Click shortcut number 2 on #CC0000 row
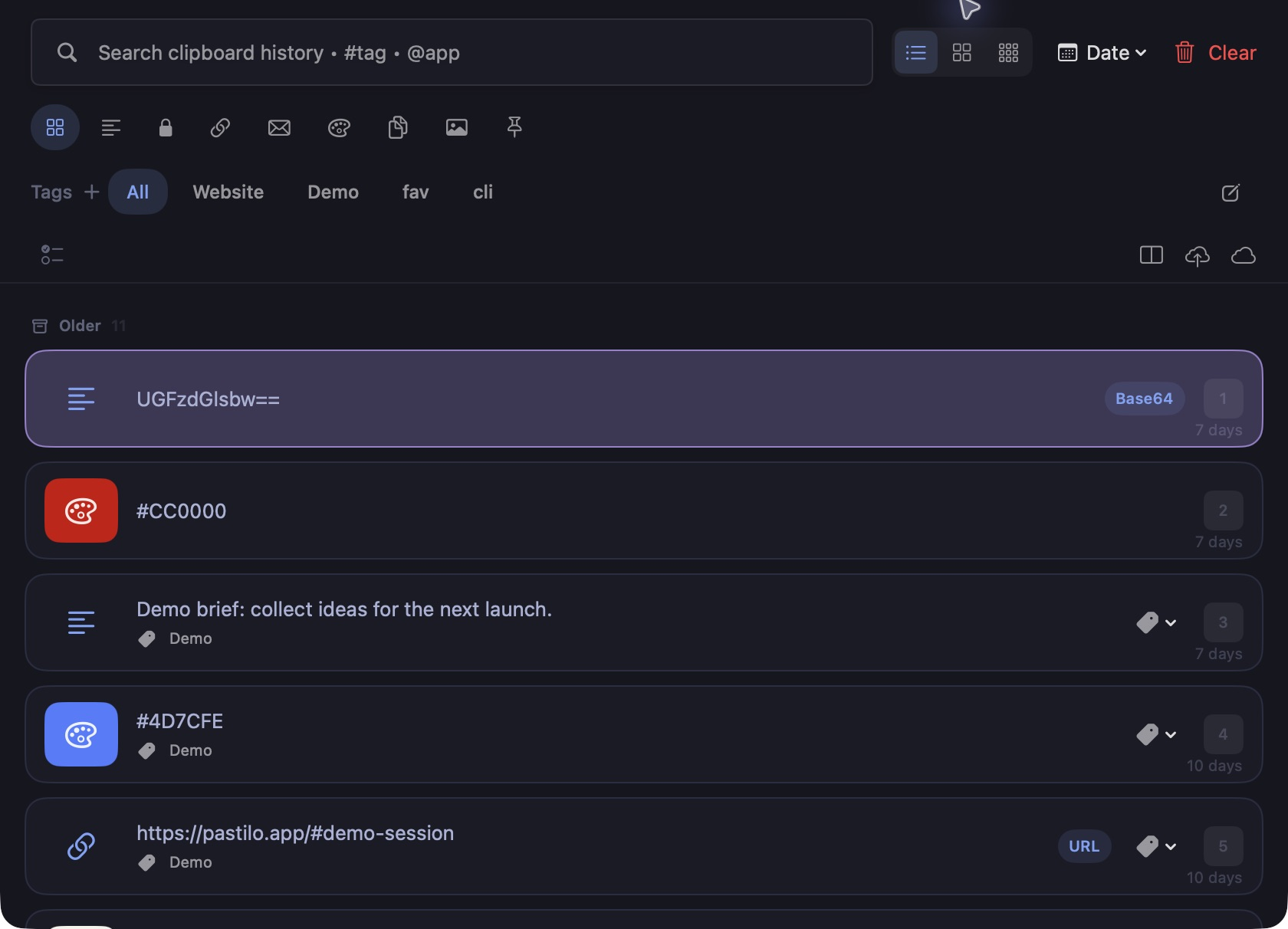 click(1223, 510)
